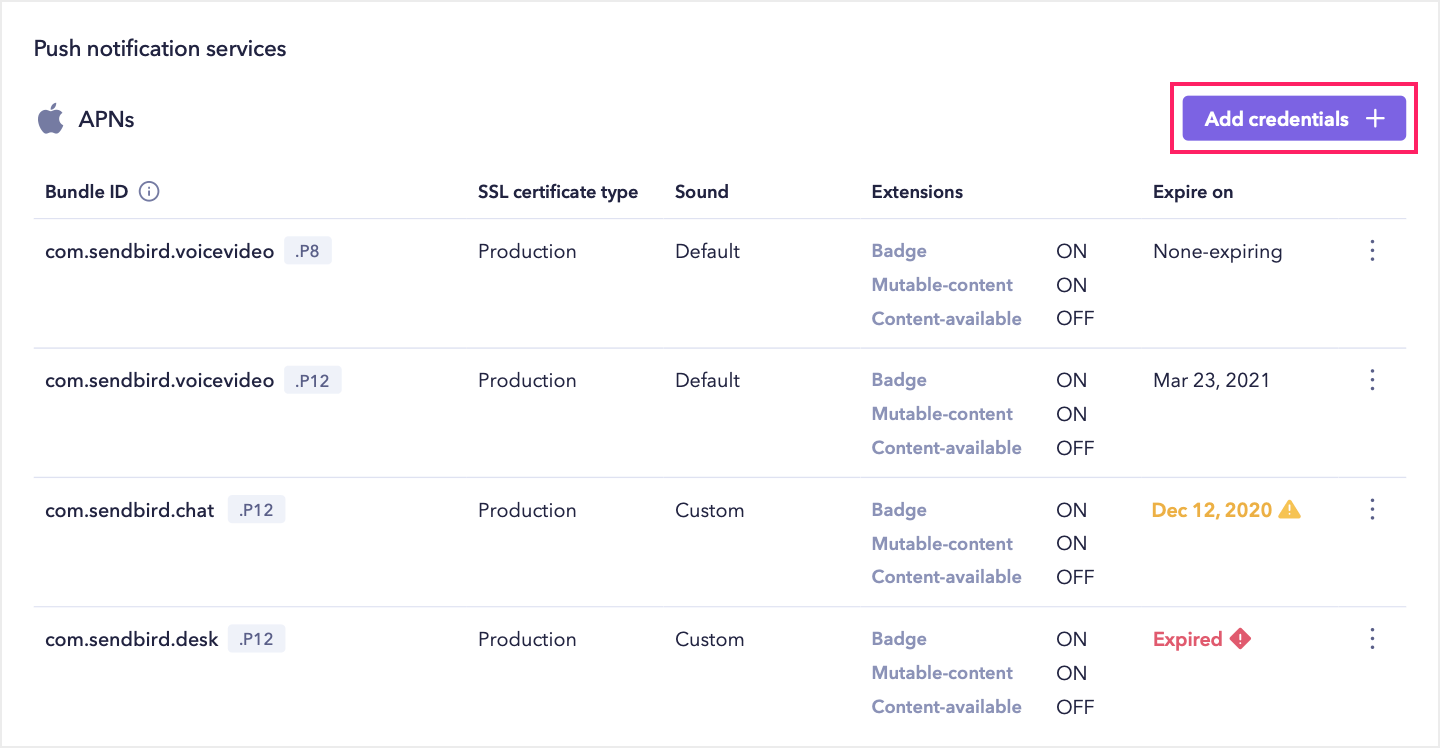Click the yellow warning triangle icon
Viewport: 1440px width, 748px height.
click(1290, 510)
